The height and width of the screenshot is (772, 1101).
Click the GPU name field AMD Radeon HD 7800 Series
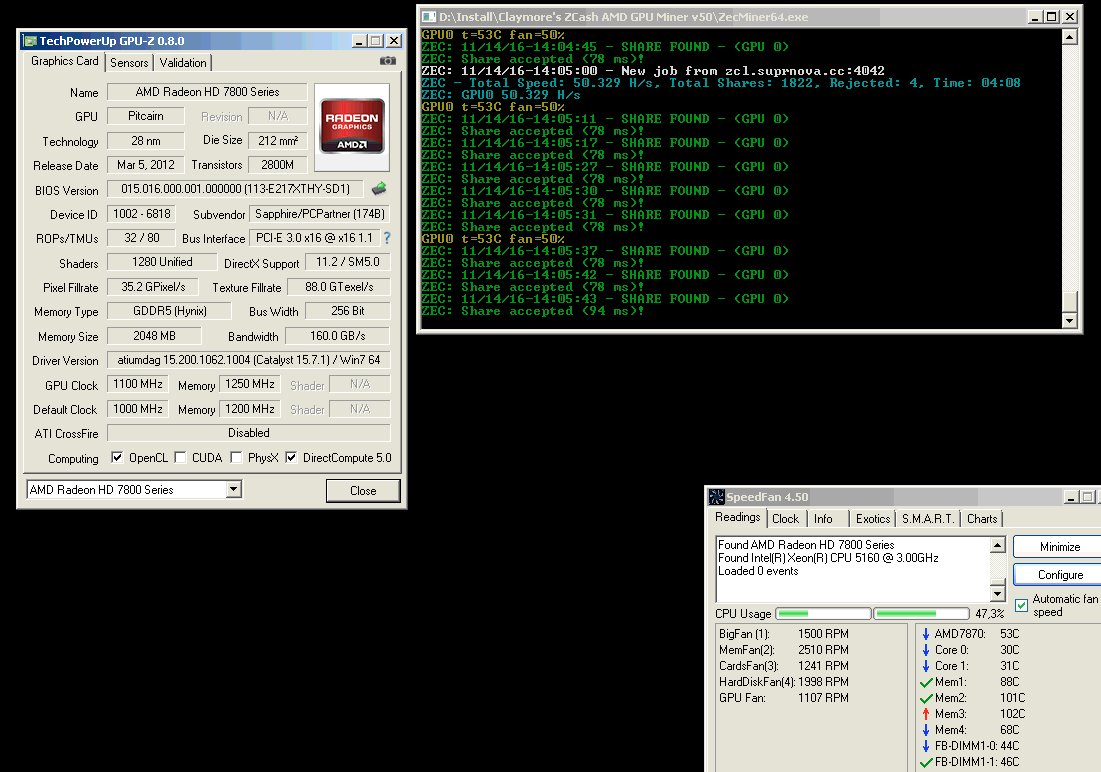(207, 92)
